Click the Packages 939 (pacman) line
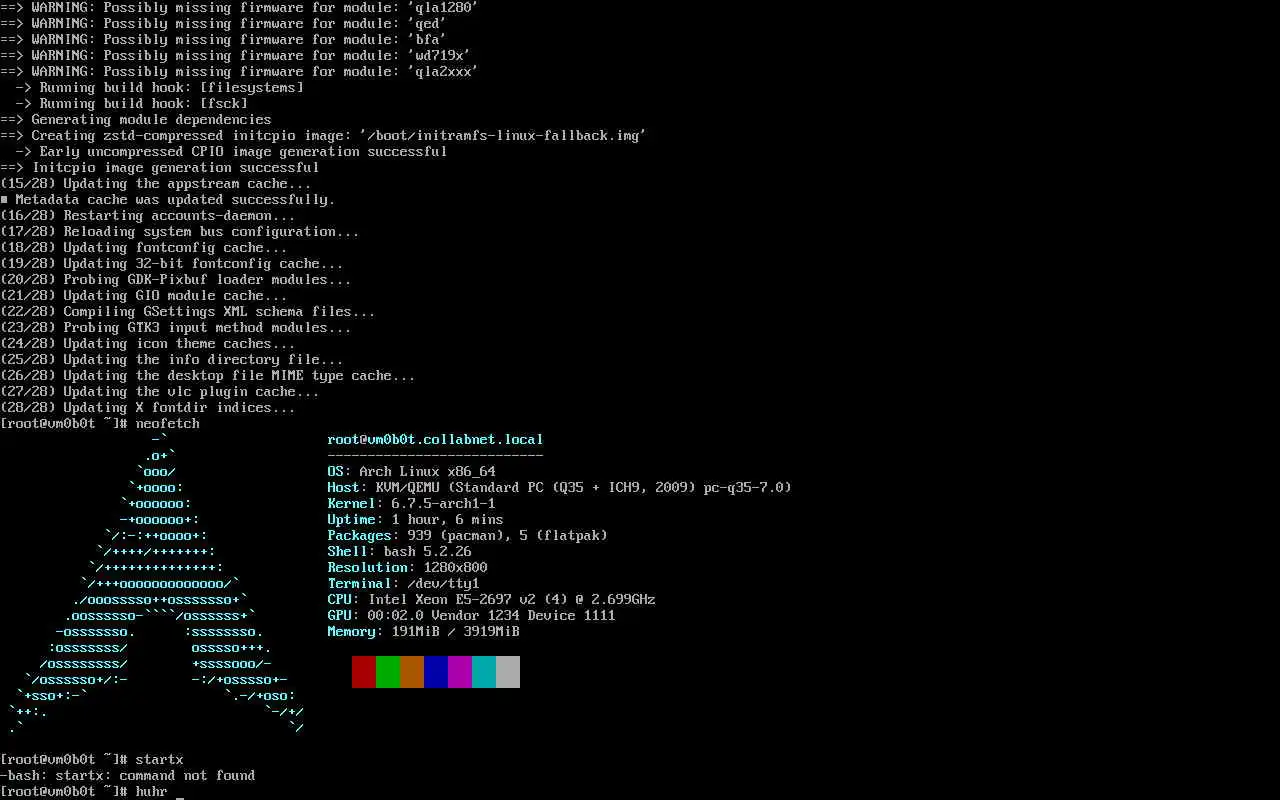The width and height of the screenshot is (1280, 800). [x=467, y=536]
